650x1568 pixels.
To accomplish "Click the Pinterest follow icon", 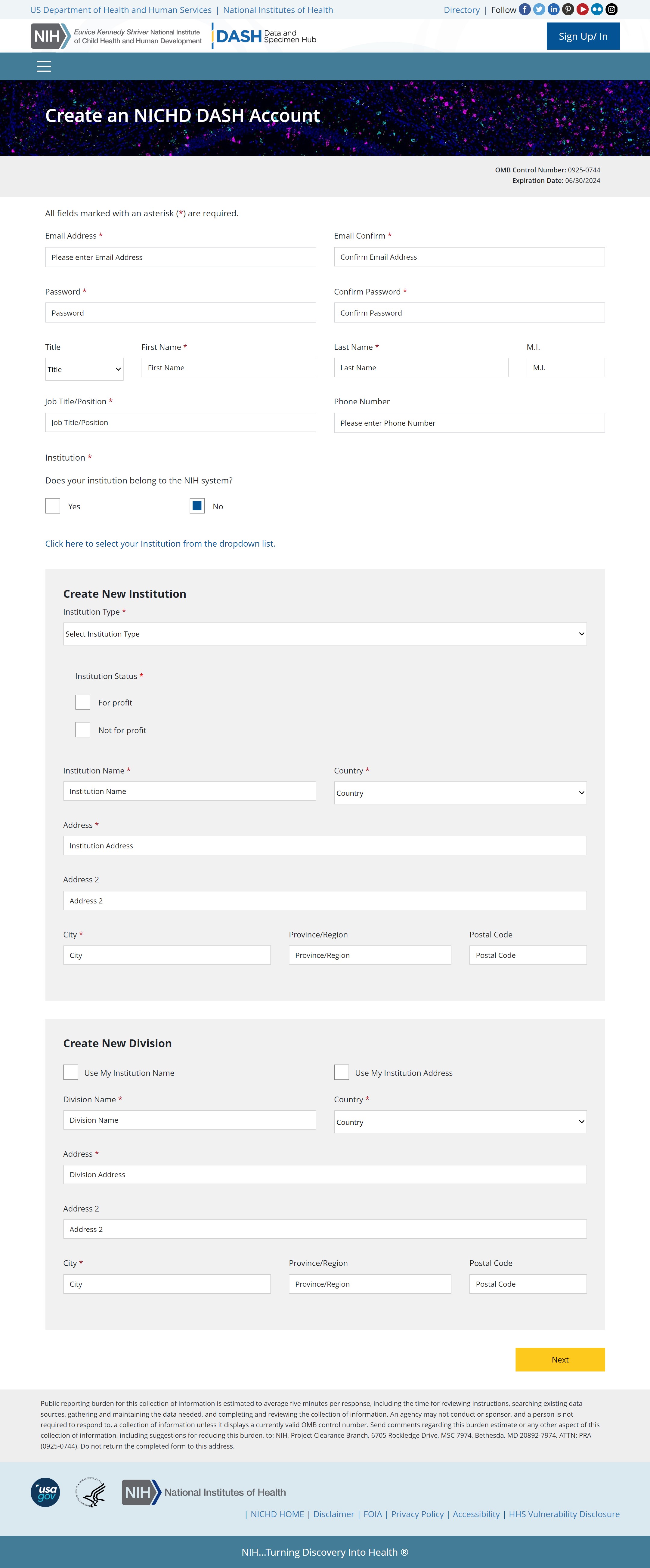I will click(x=568, y=10).
